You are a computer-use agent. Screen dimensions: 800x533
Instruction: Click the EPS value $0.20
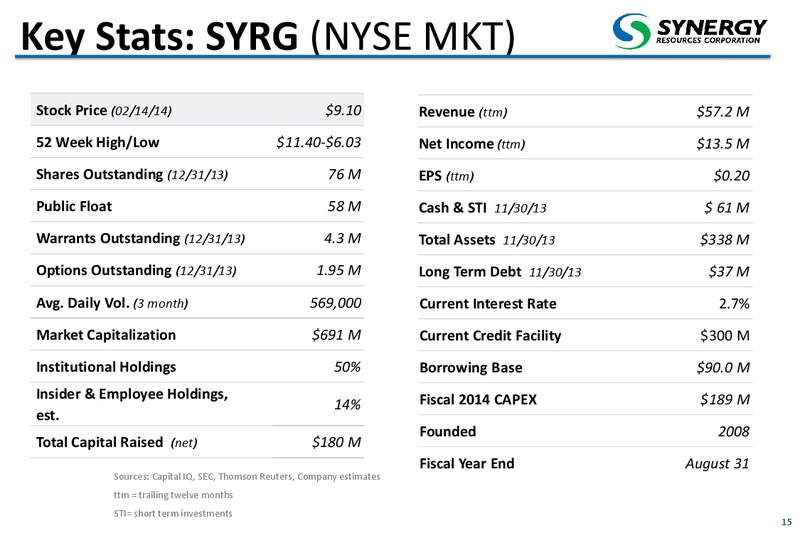[x=732, y=176]
